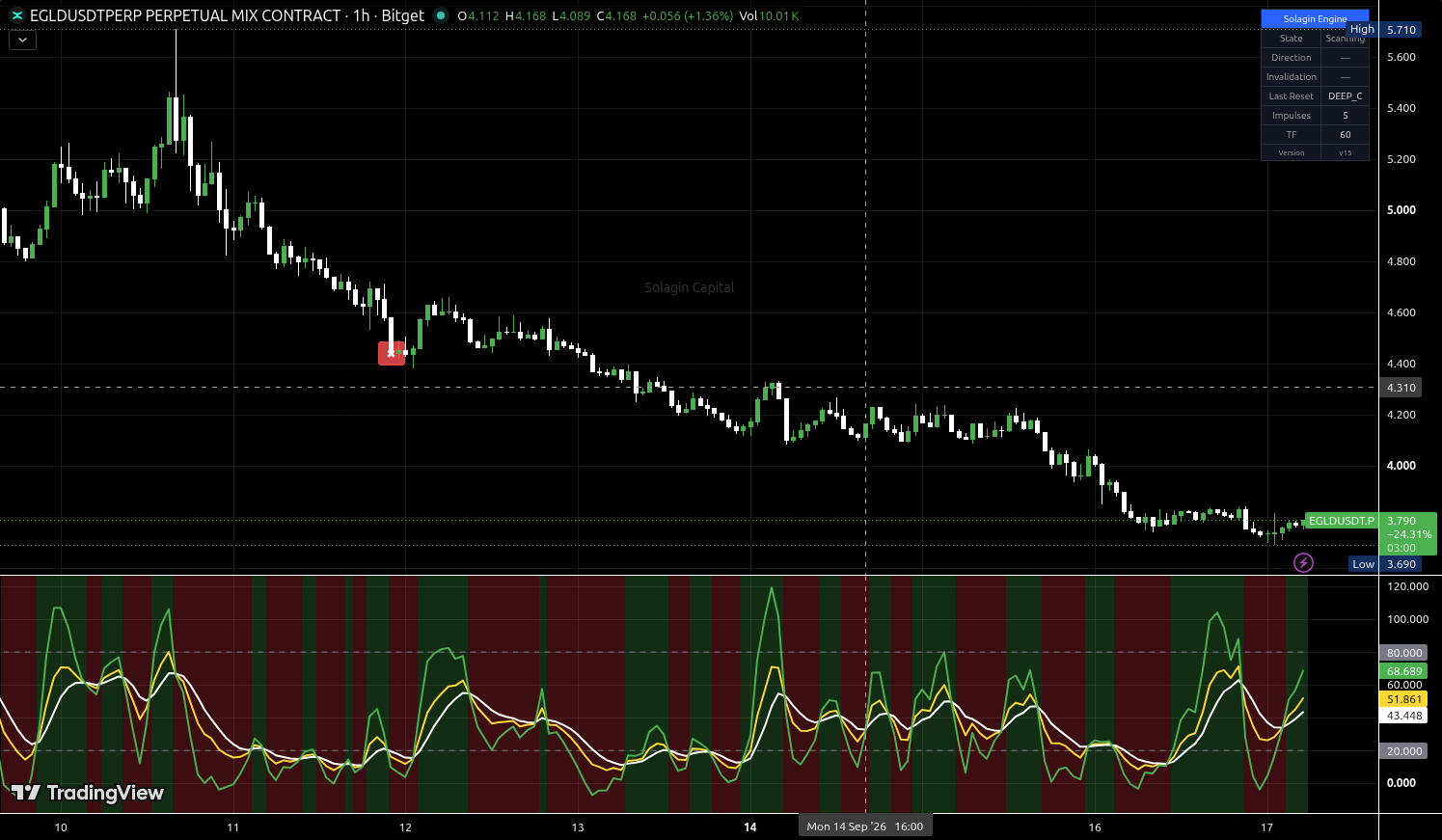The height and width of the screenshot is (840, 1442).
Task: Click the 5.000 price axis label
Action: click(1401, 210)
